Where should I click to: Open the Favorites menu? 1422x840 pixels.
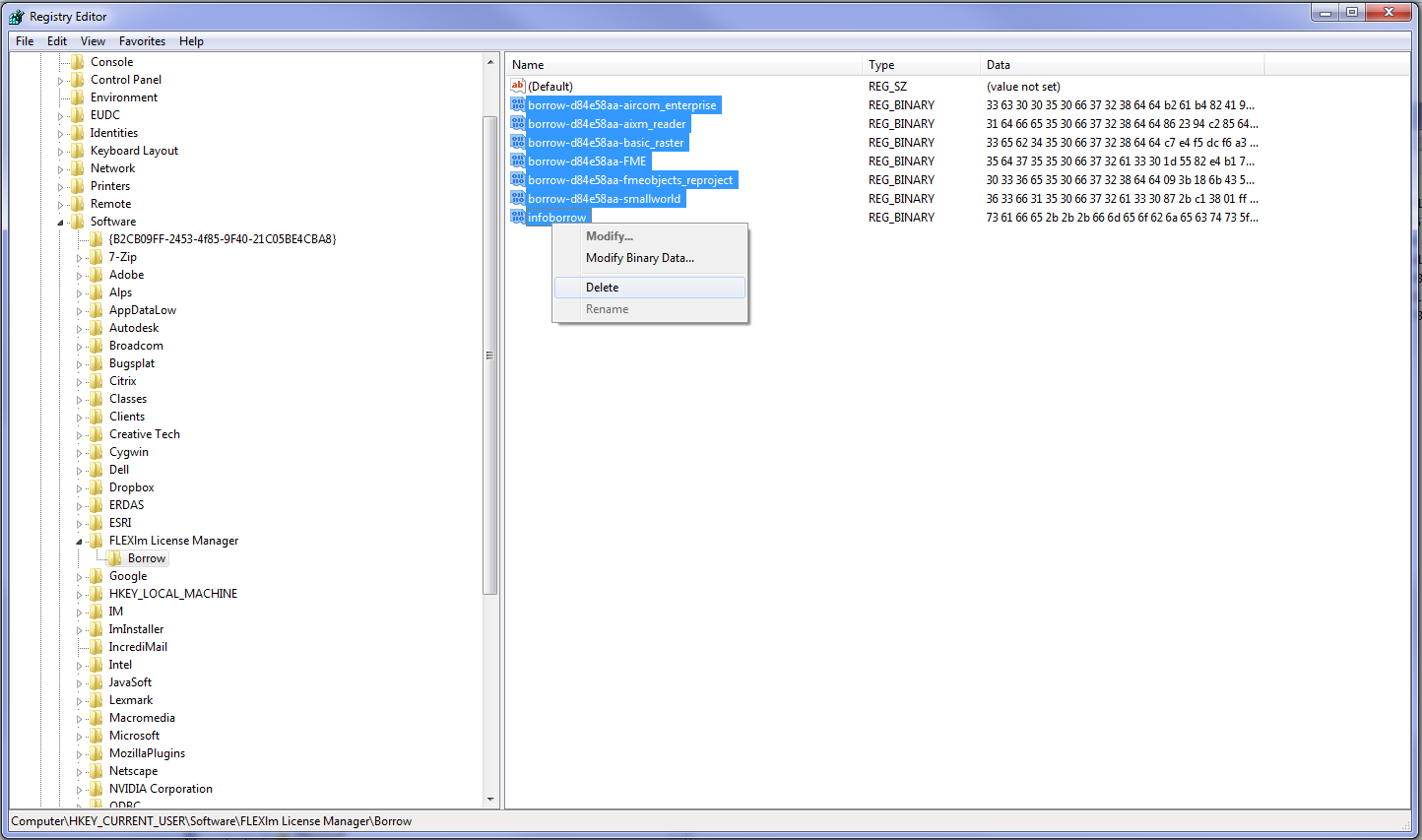tap(142, 41)
